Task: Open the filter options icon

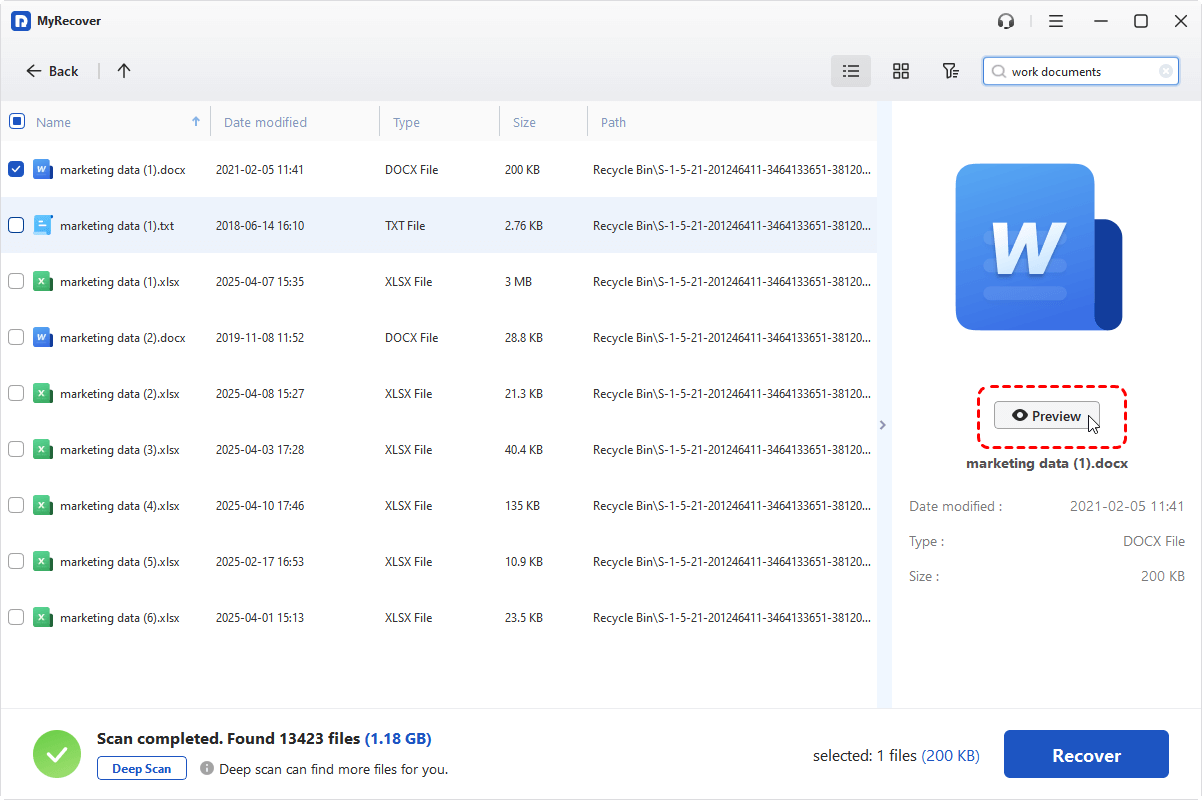Action: [x=950, y=71]
